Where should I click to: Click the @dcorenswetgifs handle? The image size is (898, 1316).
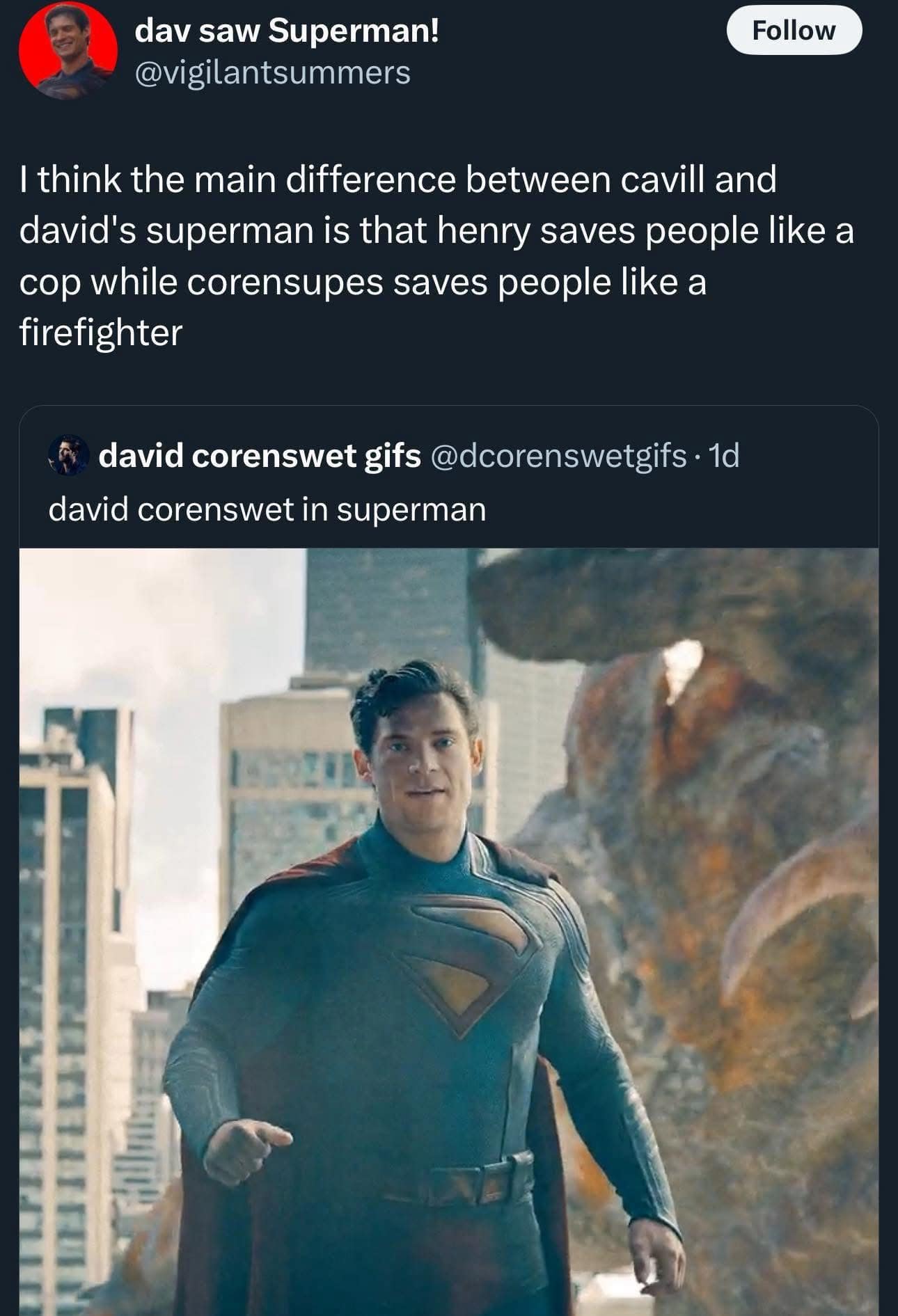558,456
